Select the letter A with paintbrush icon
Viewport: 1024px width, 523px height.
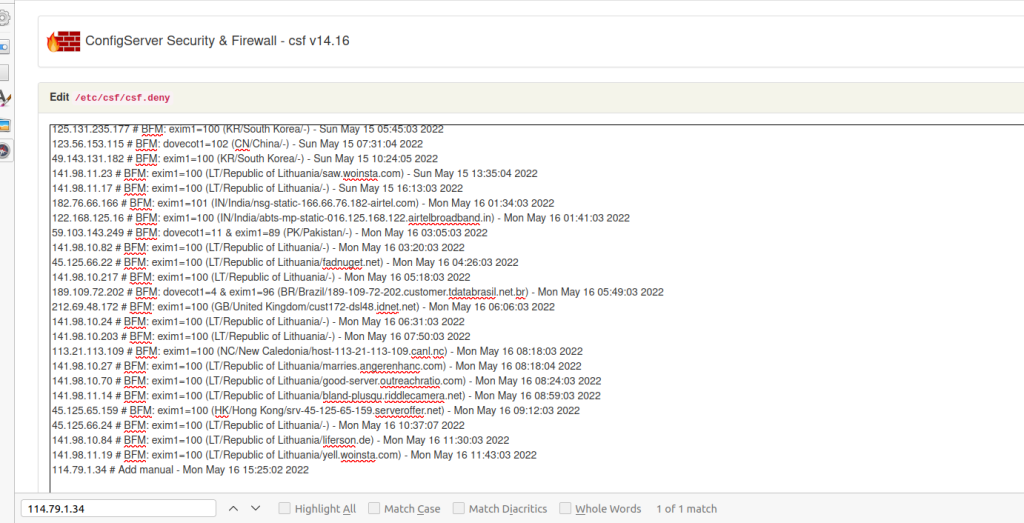pos(5,99)
